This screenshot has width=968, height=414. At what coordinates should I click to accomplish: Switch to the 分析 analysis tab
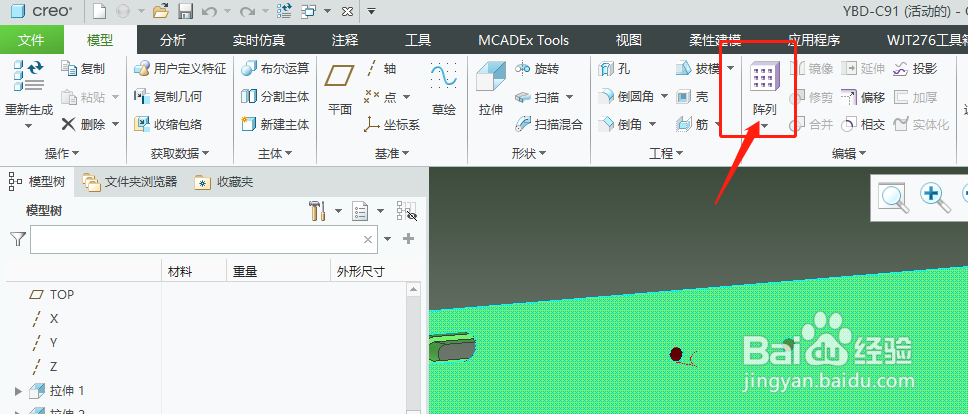coord(173,40)
